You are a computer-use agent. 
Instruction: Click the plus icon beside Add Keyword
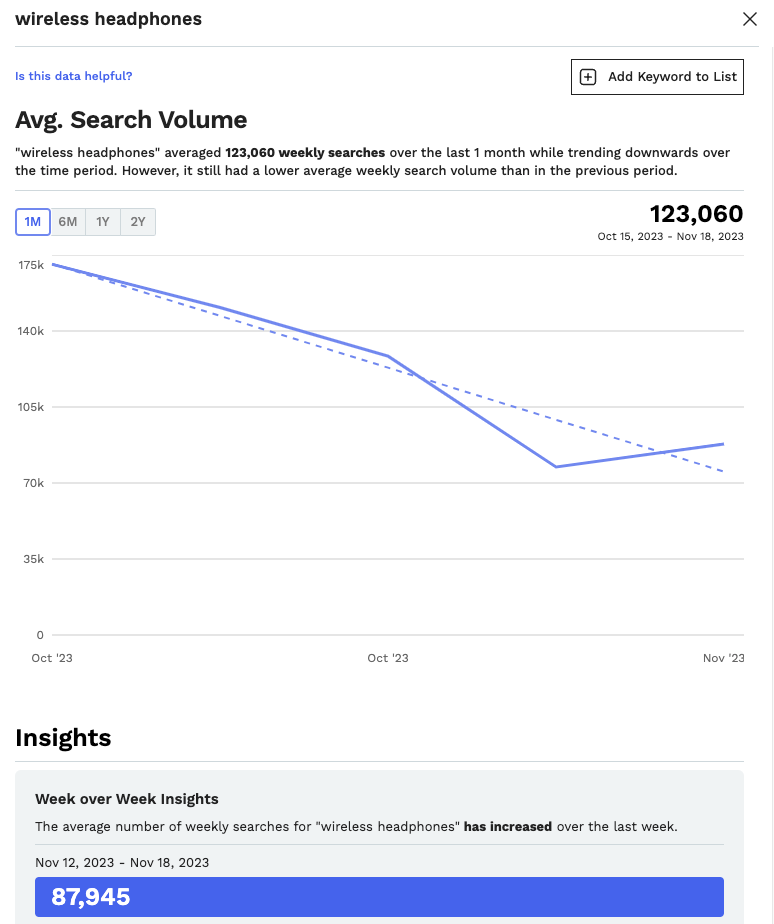(588, 77)
